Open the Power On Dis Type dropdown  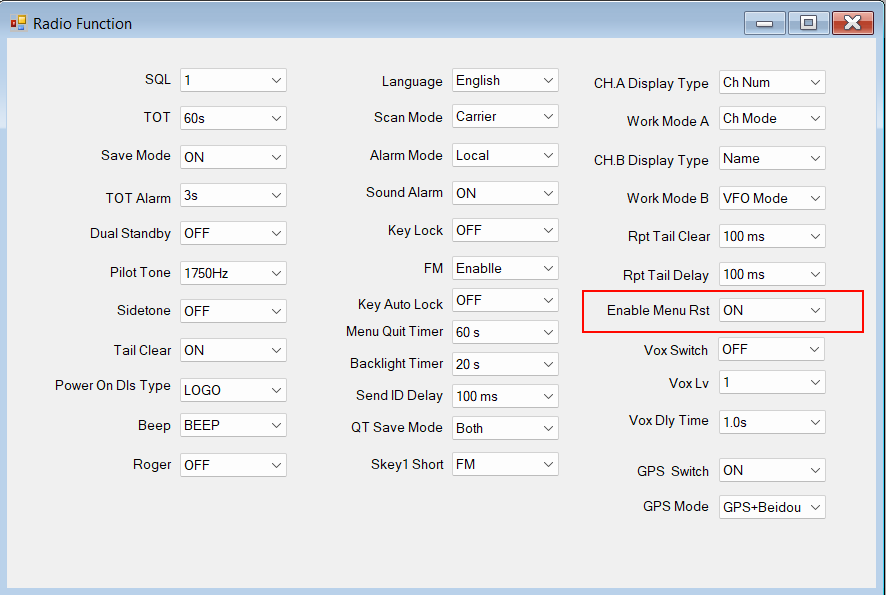(x=233, y=390)
